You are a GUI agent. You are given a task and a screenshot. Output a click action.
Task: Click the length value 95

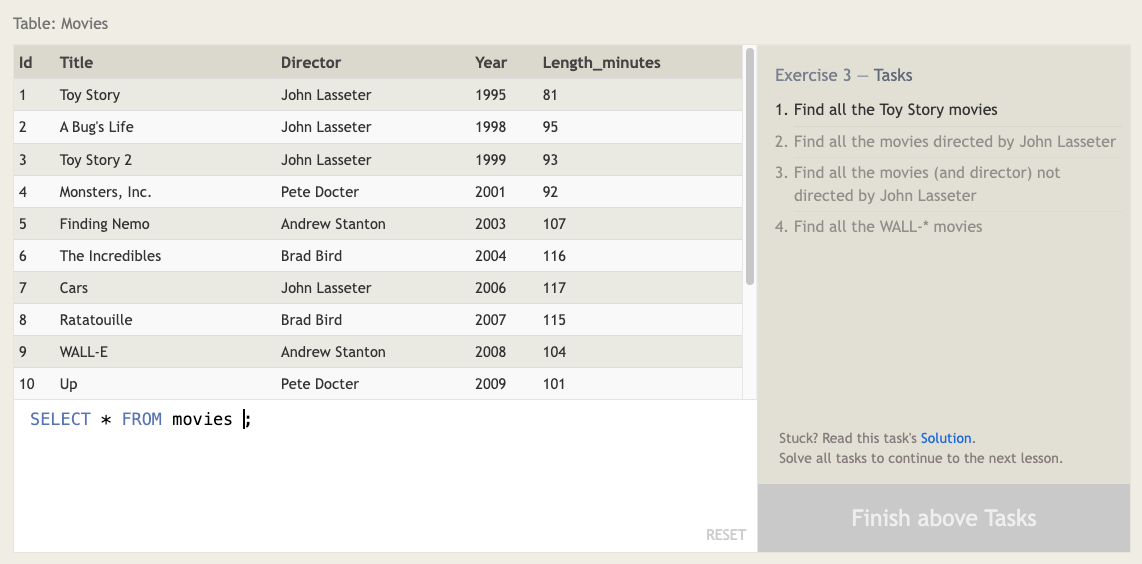[550, 127]
